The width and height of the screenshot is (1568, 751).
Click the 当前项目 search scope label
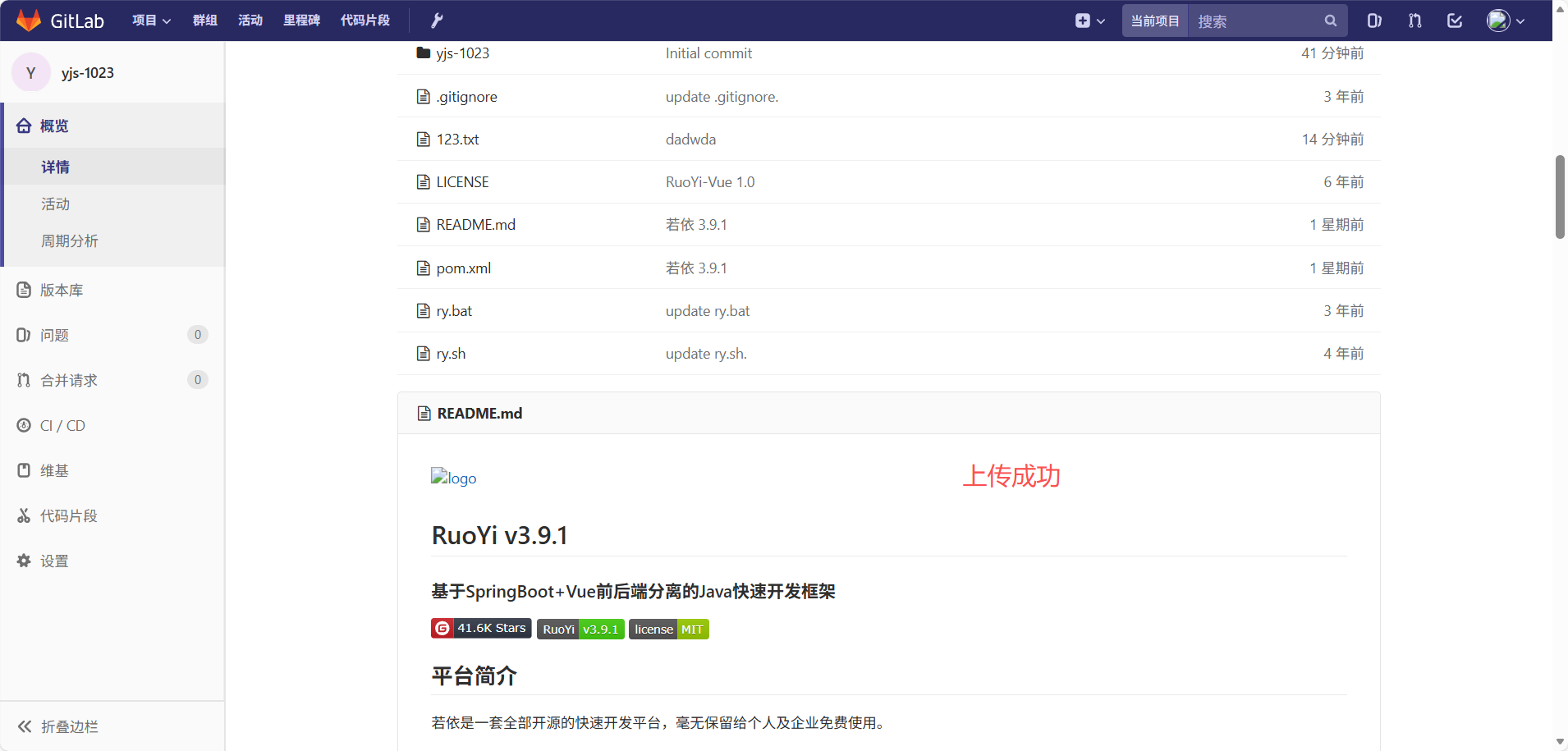[1155, 21]
